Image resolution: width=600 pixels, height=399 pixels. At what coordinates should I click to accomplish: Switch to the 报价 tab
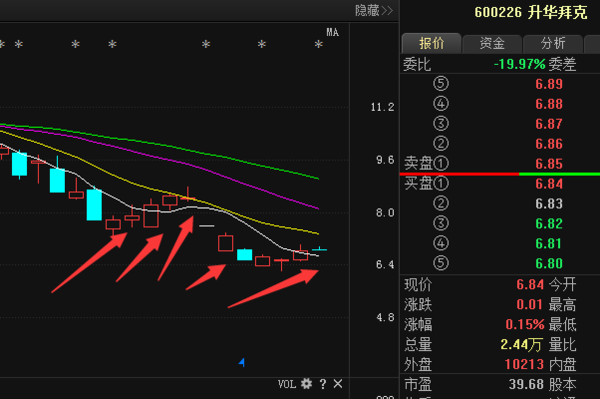point(431,43)
